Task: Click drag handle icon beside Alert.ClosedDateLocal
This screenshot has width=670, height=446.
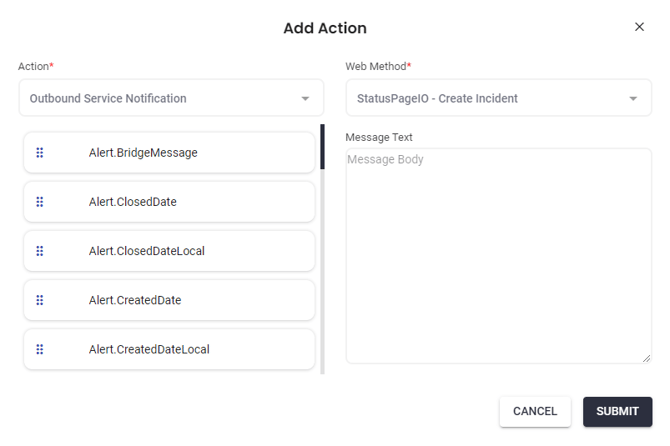Action: coord(40,251)
